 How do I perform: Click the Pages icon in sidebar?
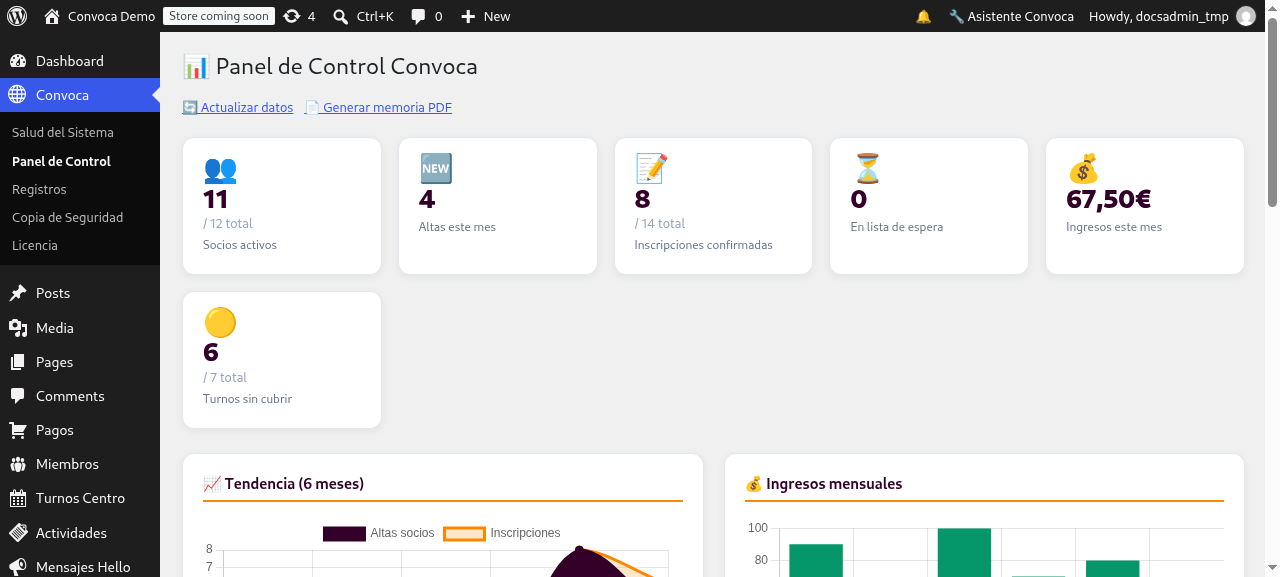(x=18, y=362)
